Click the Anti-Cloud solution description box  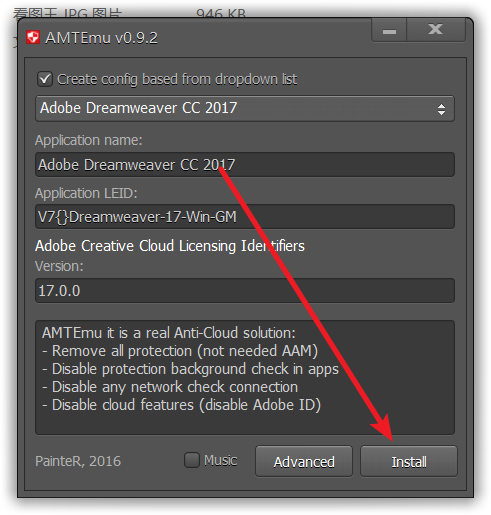coord(245,378)
